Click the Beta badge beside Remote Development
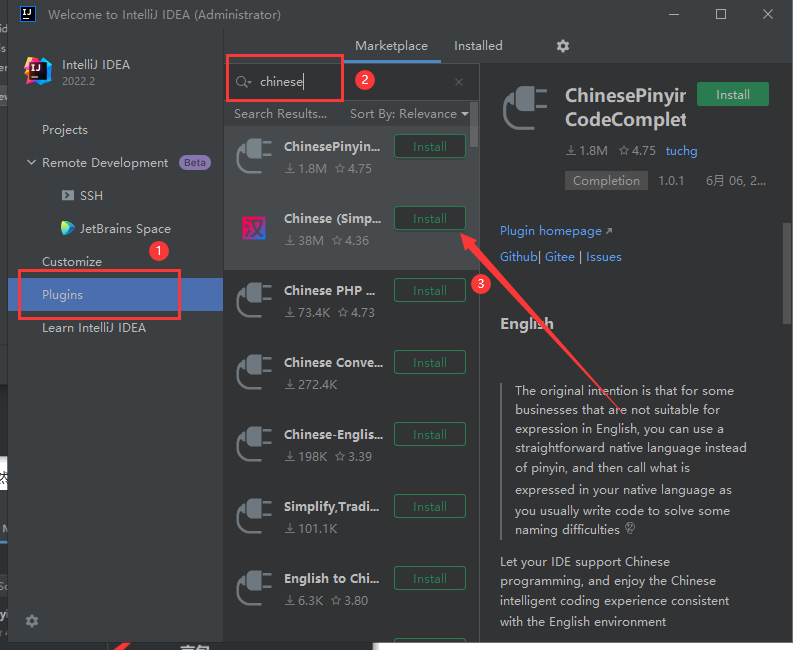Screen dimensions: 800x650 point(194,162)
